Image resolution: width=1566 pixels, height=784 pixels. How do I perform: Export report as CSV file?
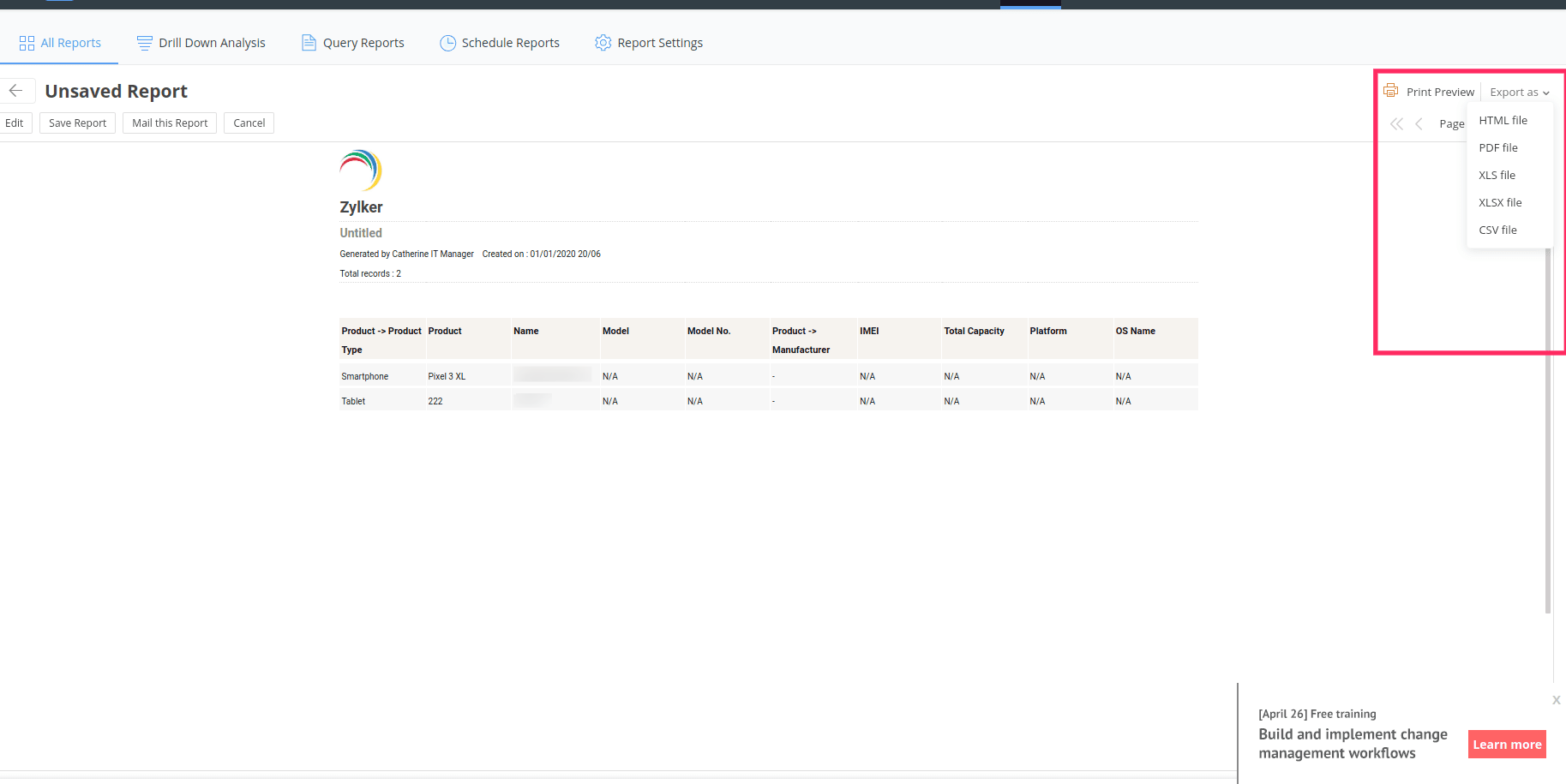pos(1497,230)
